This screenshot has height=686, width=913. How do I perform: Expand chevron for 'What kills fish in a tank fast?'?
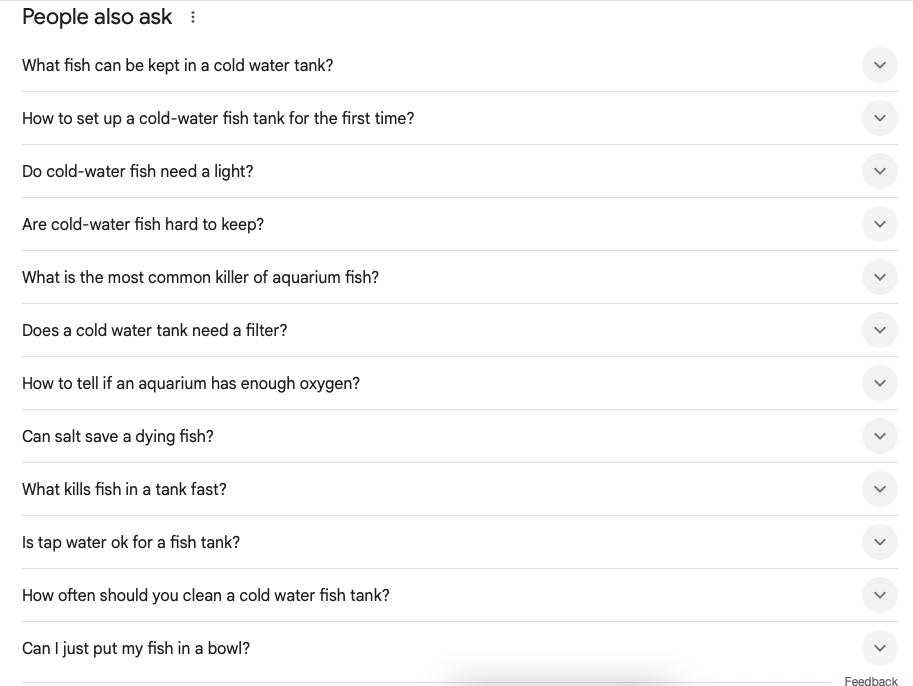pos(880,490)
